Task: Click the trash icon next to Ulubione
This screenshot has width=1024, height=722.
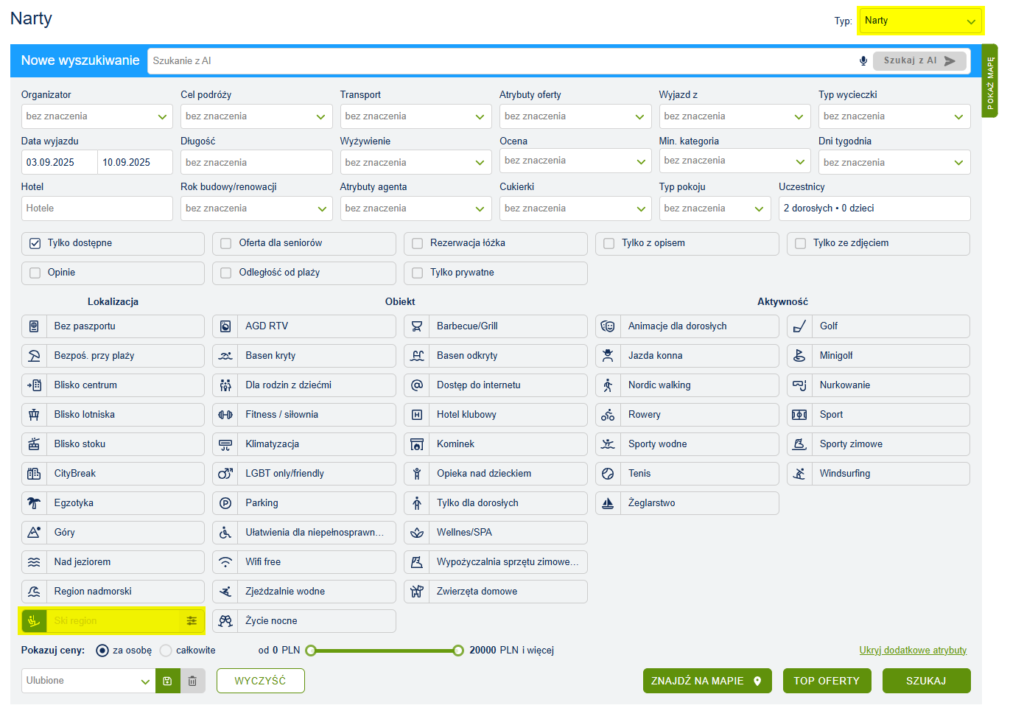Action: (x=193, y=681)
